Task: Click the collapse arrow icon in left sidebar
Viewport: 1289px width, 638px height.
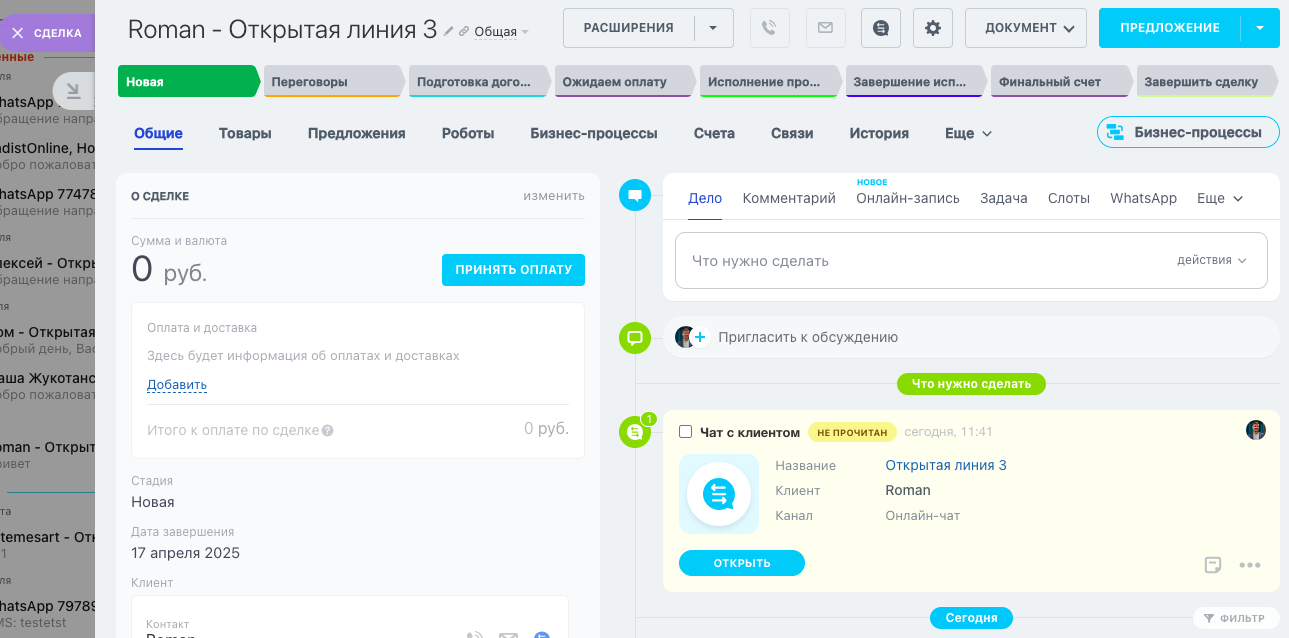Action: 73,91
